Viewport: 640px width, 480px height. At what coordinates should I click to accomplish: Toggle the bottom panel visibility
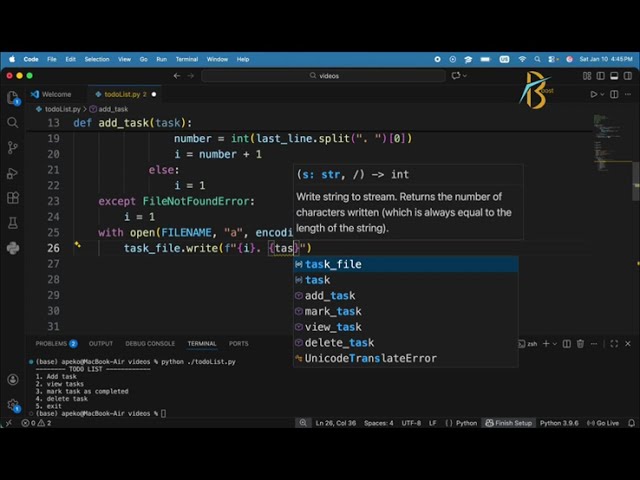coord(614,76)
